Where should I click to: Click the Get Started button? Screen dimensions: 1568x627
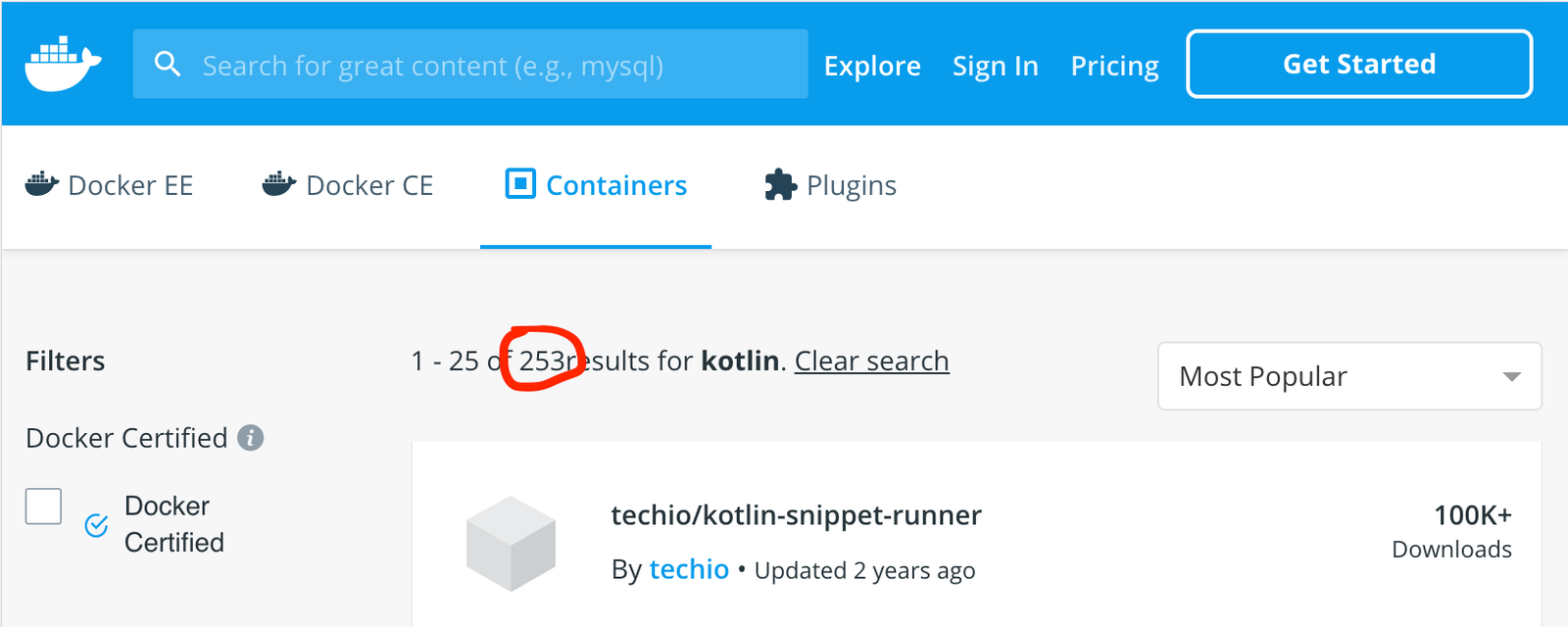[x=1359, y=64]
